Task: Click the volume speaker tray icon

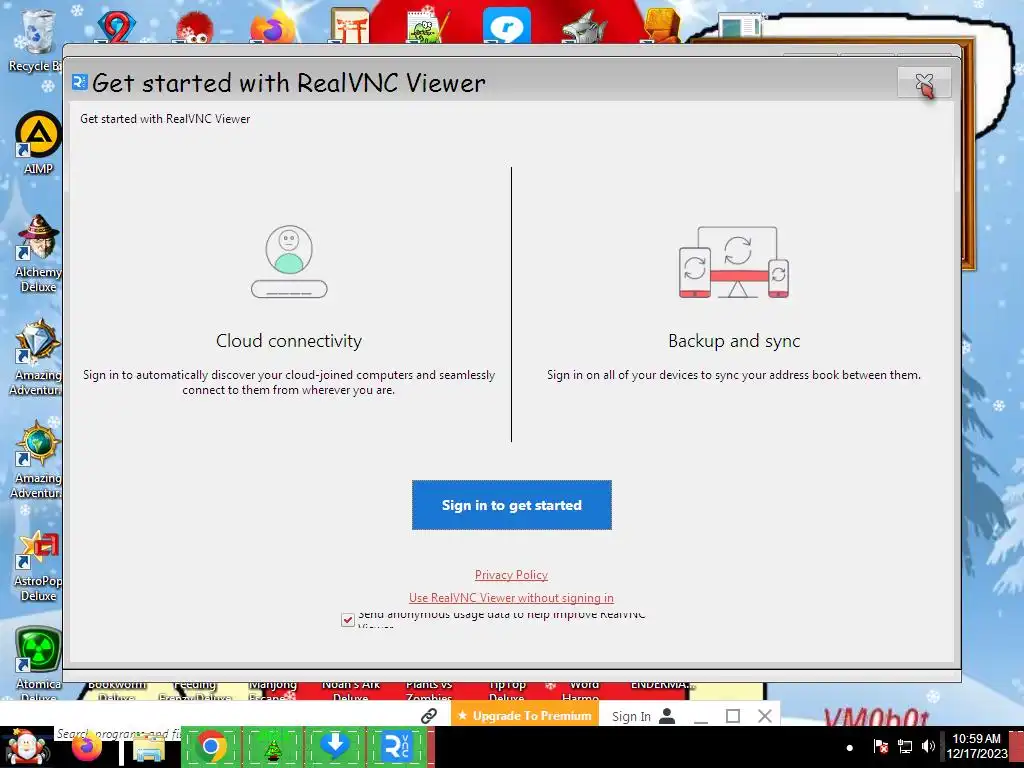Action: (928, 746)
